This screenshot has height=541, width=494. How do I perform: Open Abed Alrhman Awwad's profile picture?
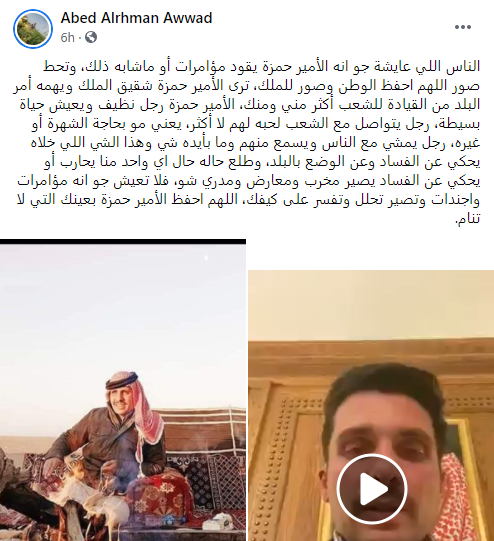point(33,29)
